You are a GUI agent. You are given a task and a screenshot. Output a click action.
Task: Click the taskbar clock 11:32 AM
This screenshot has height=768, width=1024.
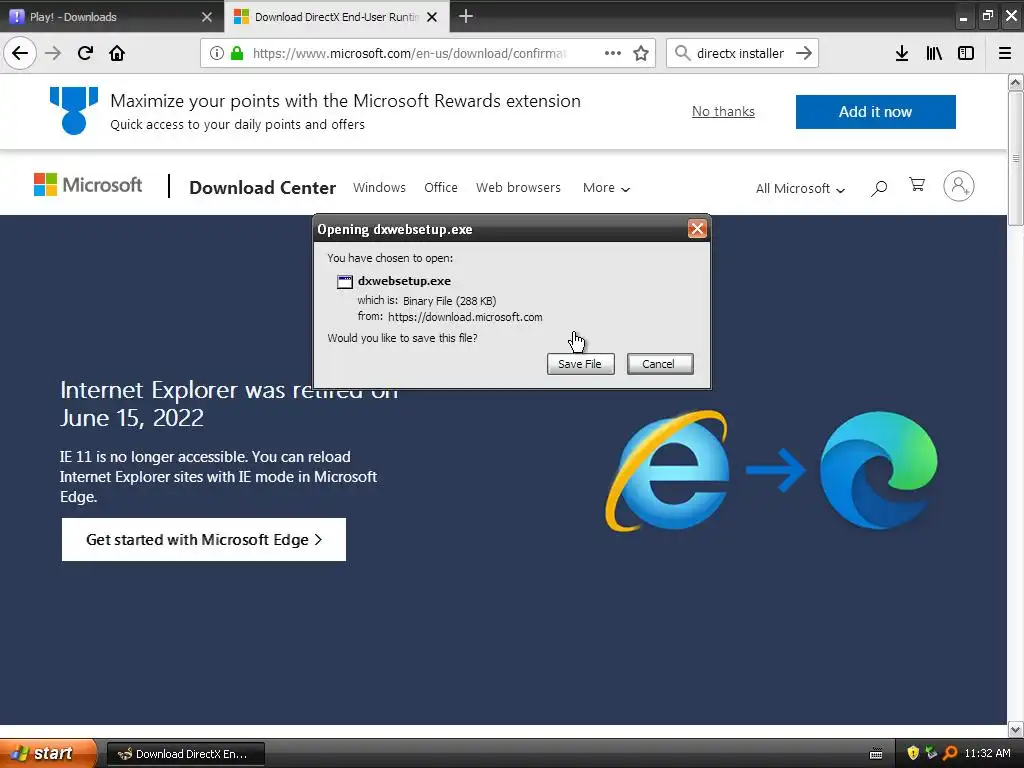point(987,753)
